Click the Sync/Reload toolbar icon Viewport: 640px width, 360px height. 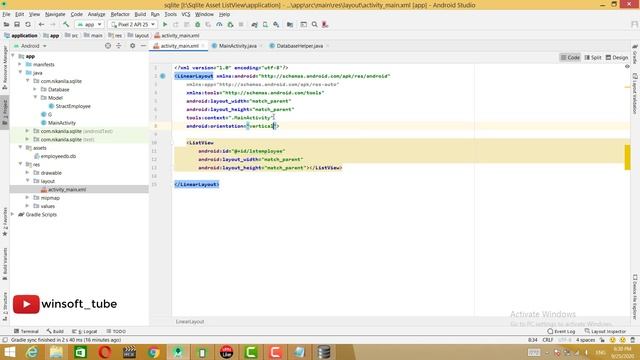tap(28, 24)
